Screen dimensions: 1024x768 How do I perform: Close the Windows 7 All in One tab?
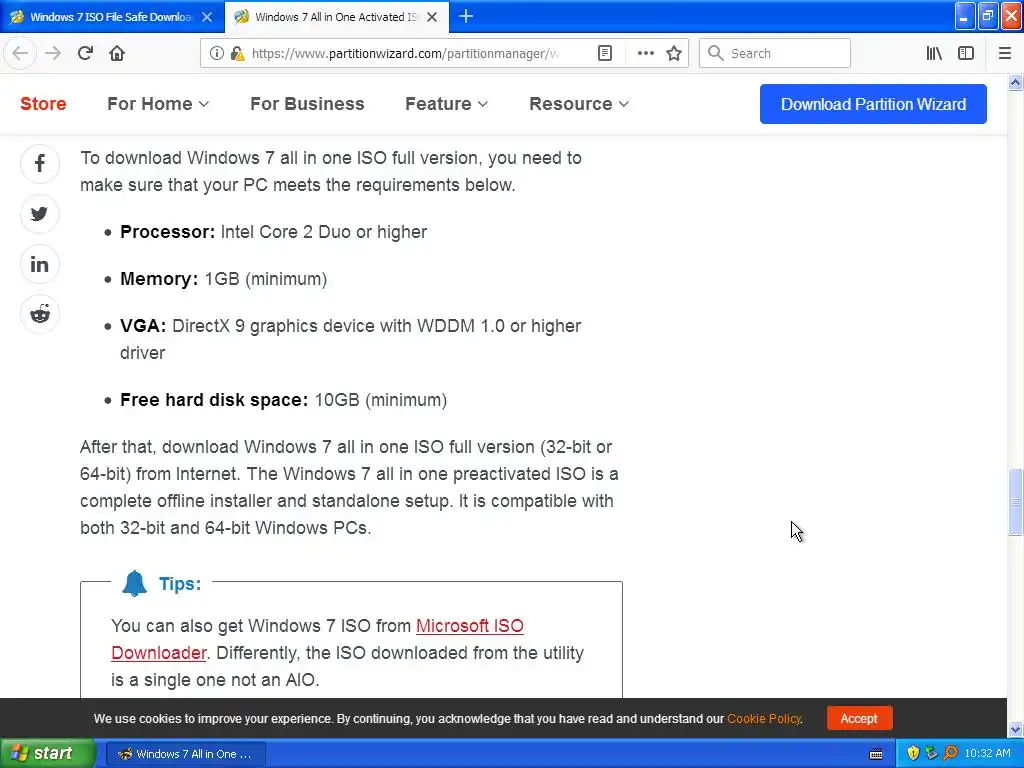point(432,17)
